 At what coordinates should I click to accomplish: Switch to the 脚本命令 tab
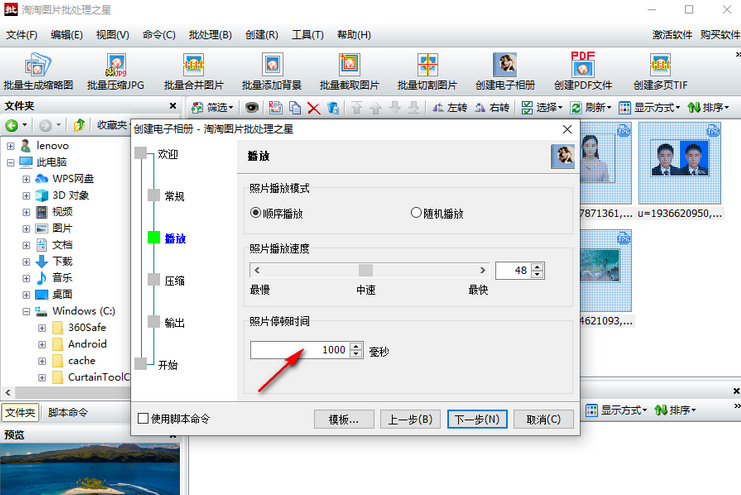[x=68, y=412]
